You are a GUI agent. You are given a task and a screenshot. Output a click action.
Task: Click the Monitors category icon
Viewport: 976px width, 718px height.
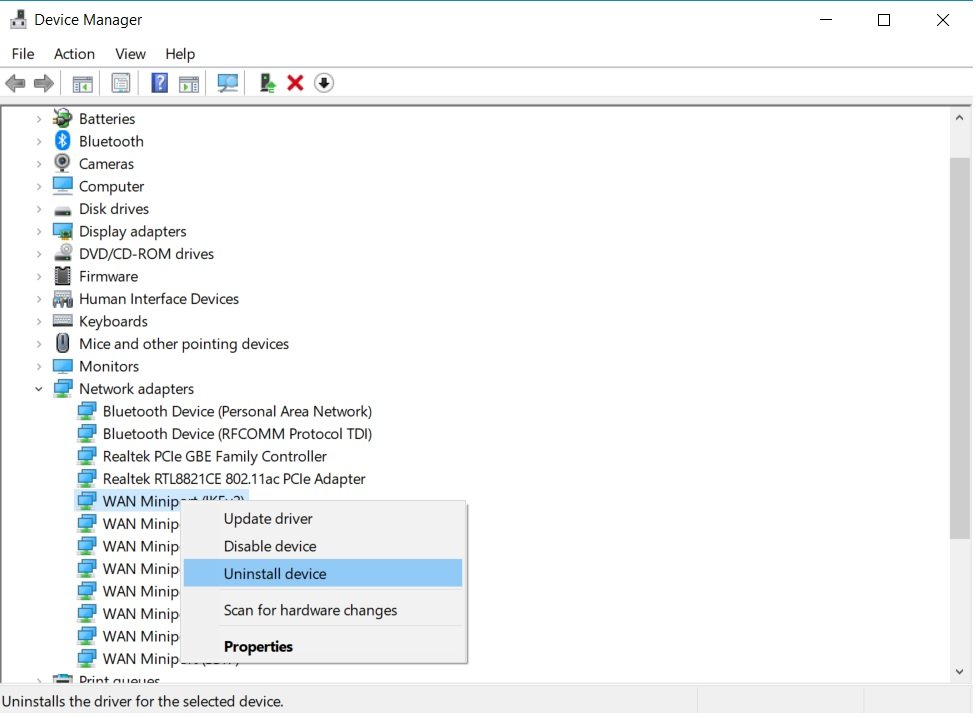[62, 366]
